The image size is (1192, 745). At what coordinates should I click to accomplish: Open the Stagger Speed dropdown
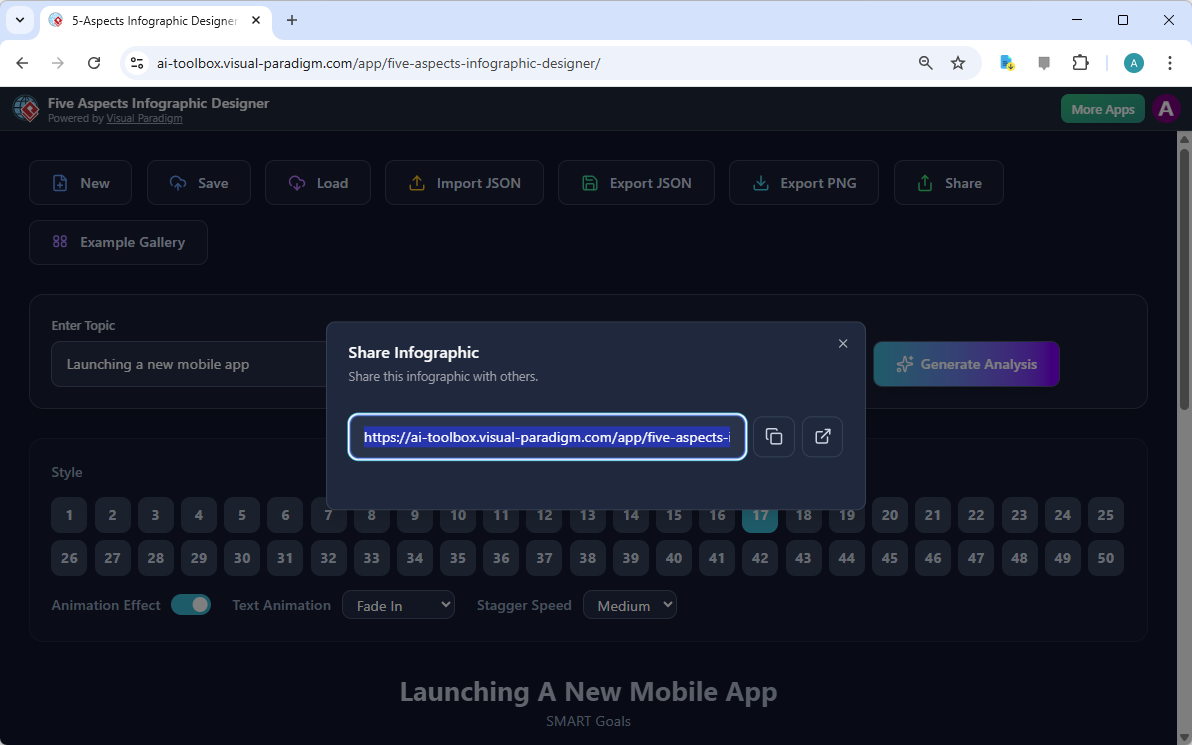click(x=630, y=604)
